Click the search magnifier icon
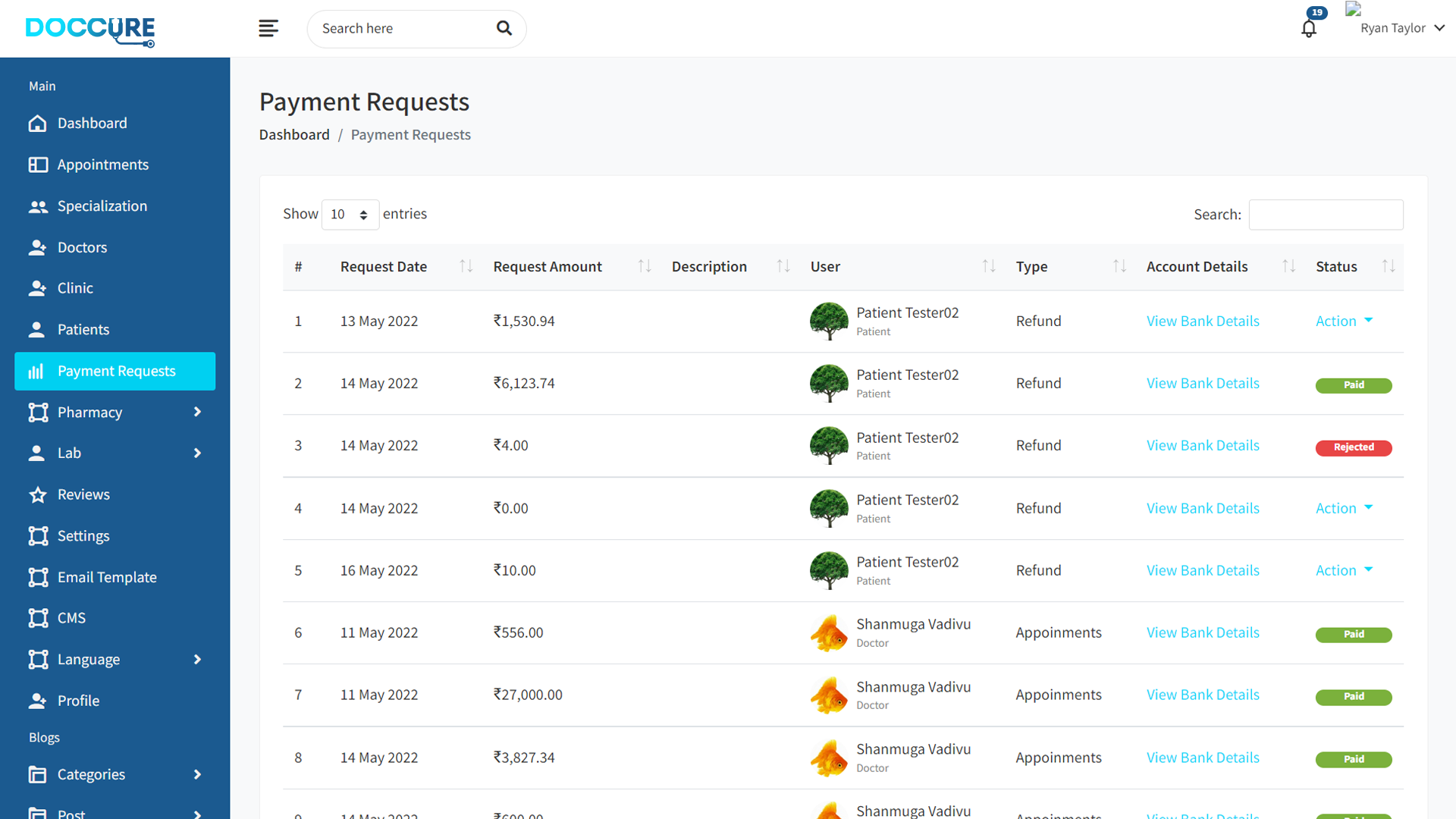Image resolution: width=1456 pixels, height=819 pixels. [504, 29]
